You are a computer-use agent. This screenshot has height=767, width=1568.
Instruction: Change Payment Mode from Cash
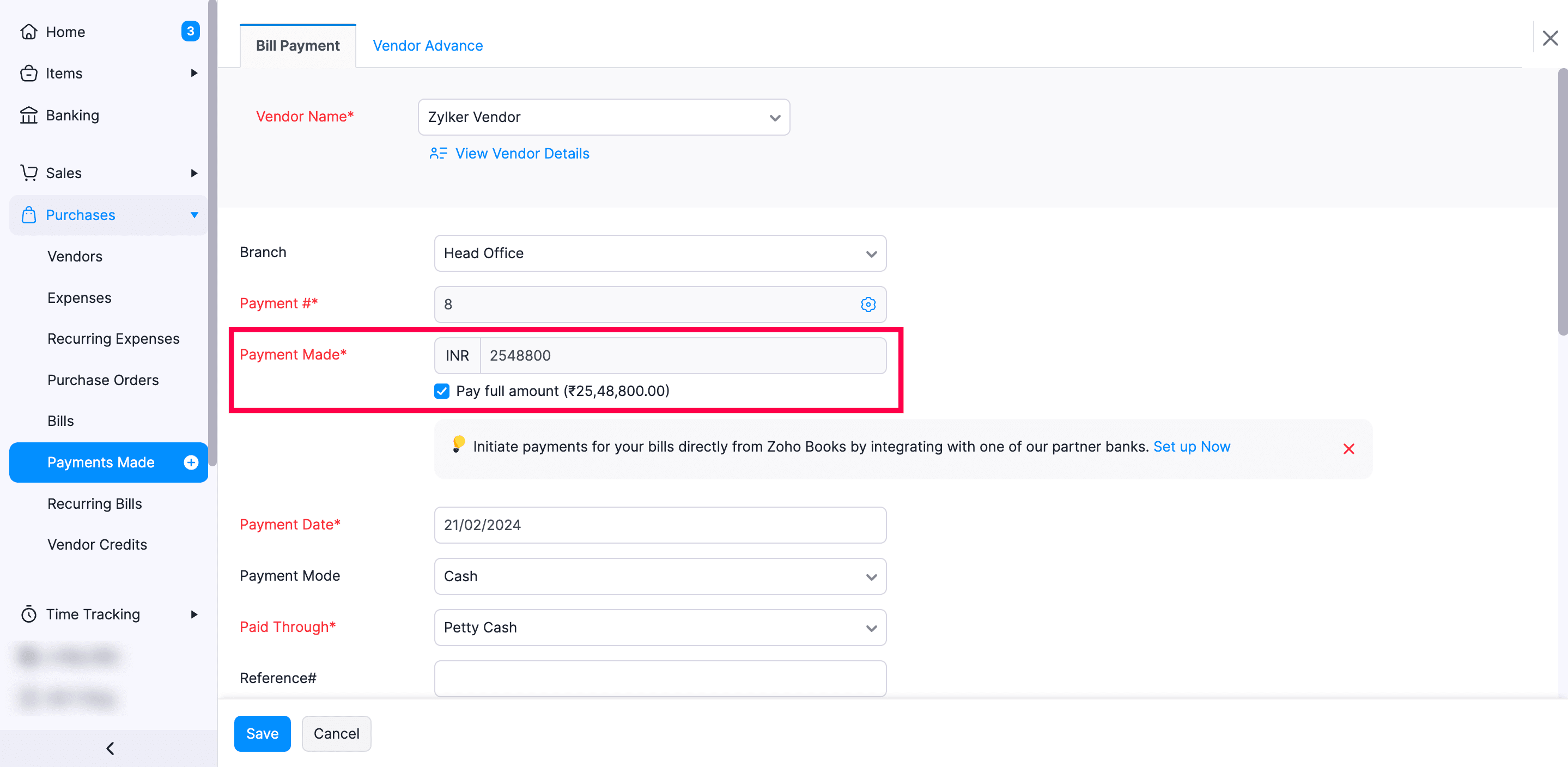pos(871,576)
